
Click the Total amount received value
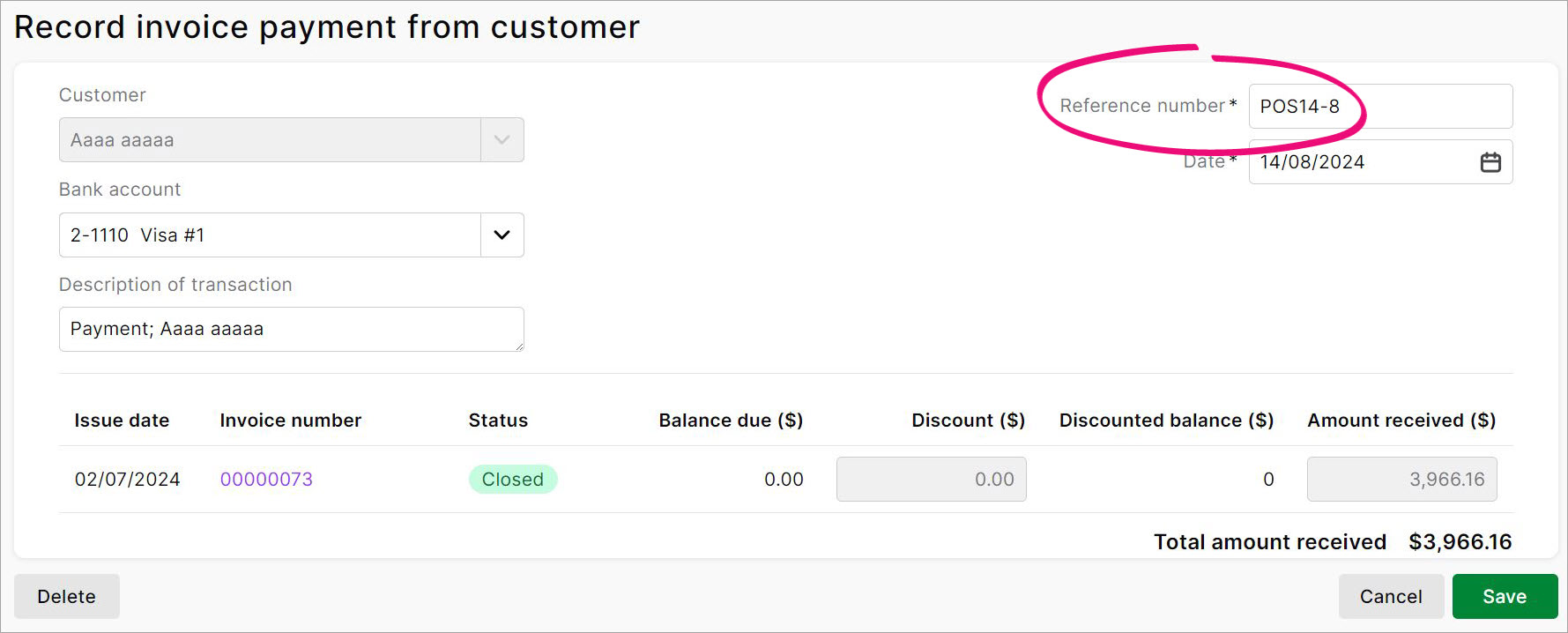tap(1460, 541)
